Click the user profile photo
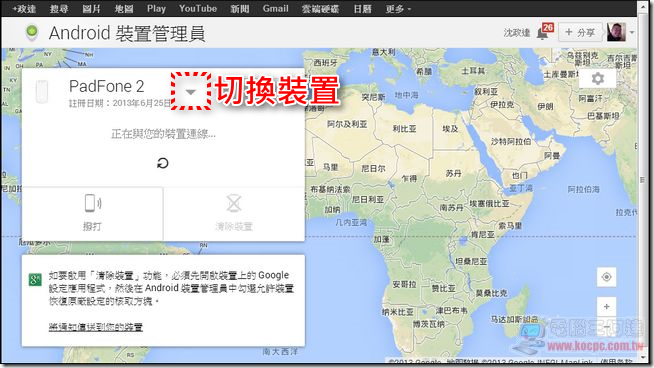This screenshot has height=368, width=654. point(616,32)
